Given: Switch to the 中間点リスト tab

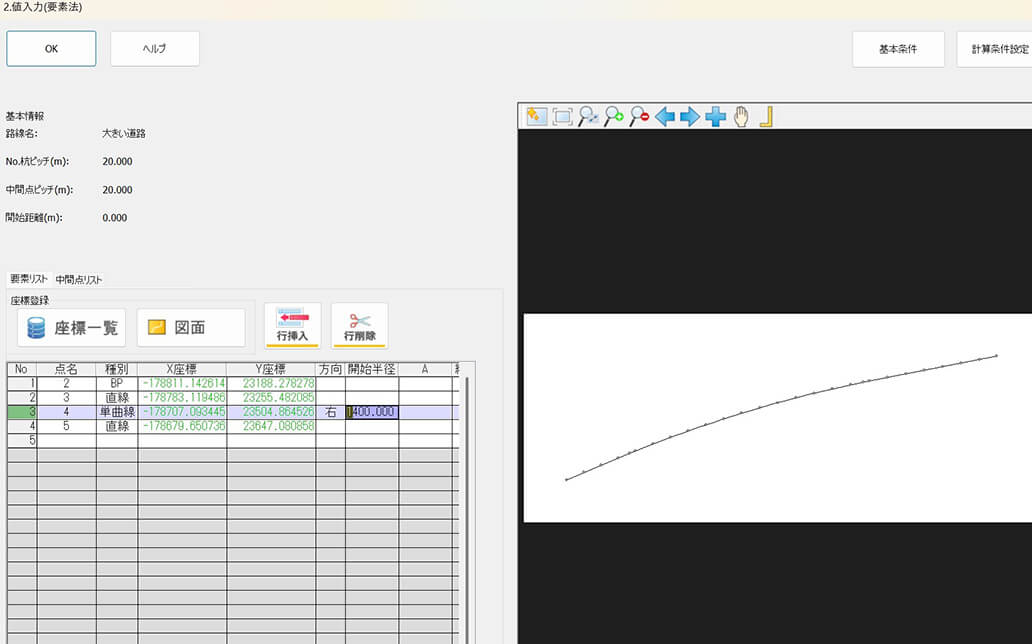Looking at the screenshot, I should pos(79,280).
